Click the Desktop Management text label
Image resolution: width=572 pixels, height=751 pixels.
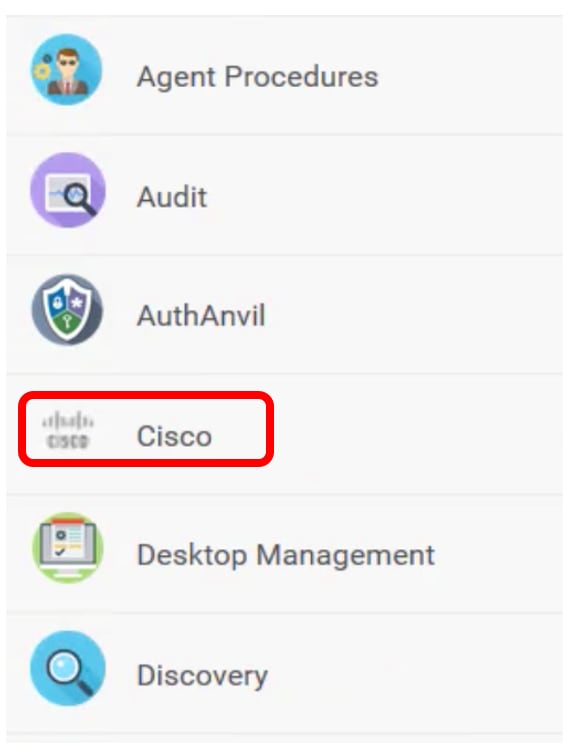tap(286, 556)
